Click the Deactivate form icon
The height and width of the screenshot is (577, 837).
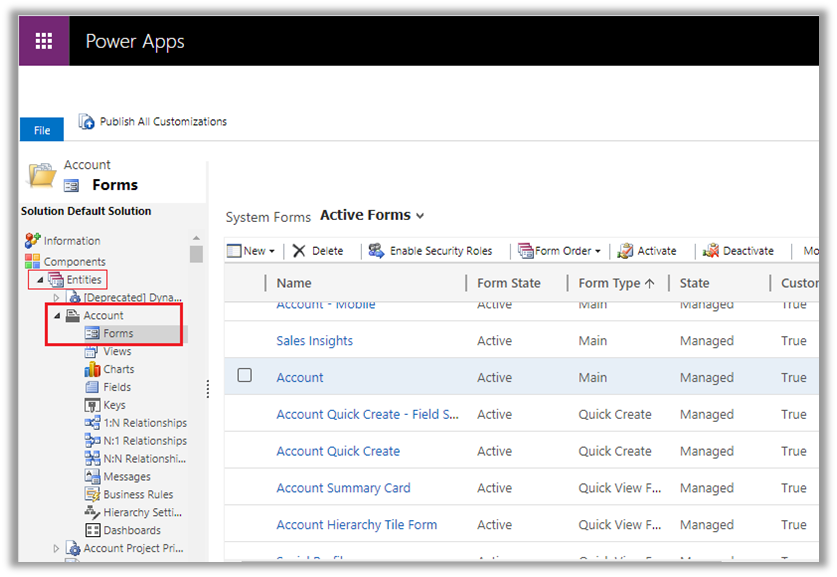[x=711, y=251]
